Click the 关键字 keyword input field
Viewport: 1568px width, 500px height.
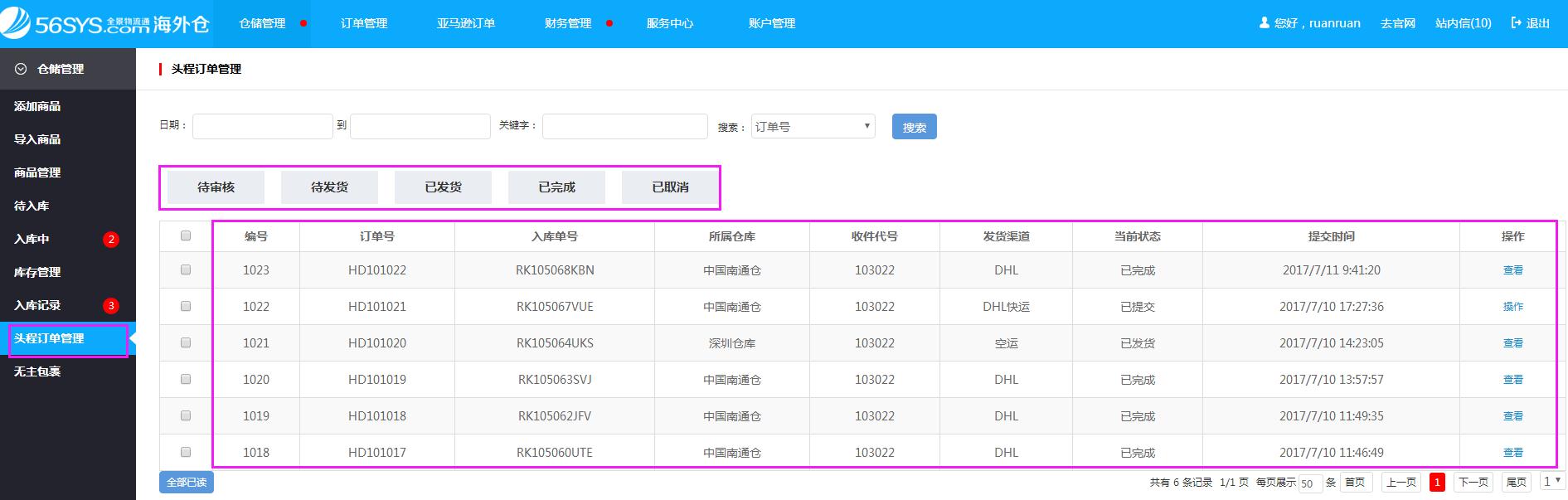[x=624, y=126]
